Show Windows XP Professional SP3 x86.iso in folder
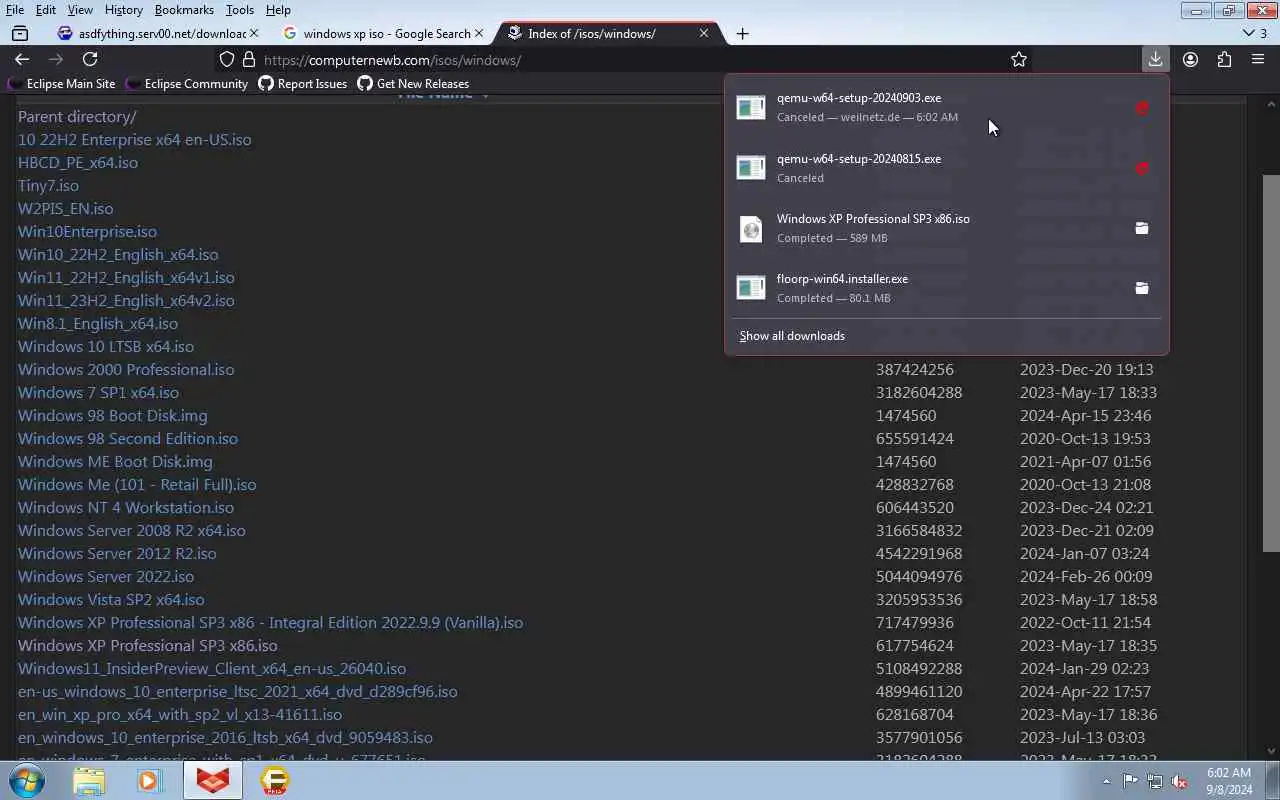 click(x=1142, y=228)
